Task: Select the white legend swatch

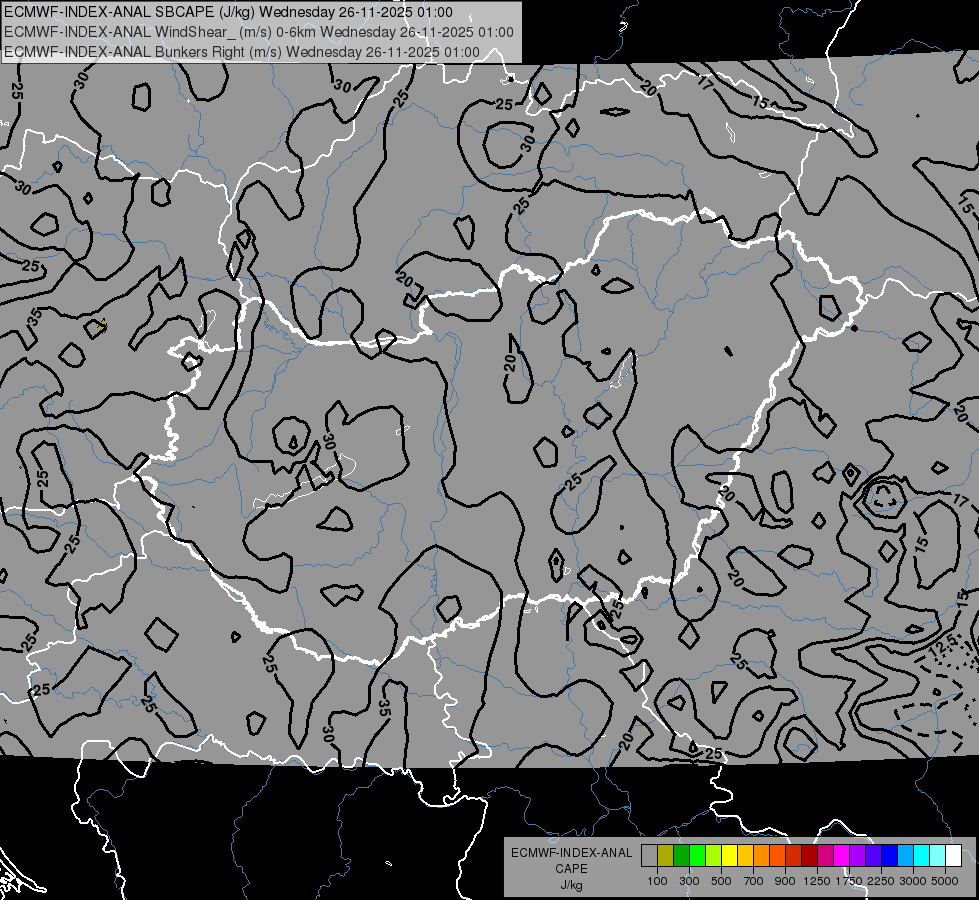Action: click(954, 855)
